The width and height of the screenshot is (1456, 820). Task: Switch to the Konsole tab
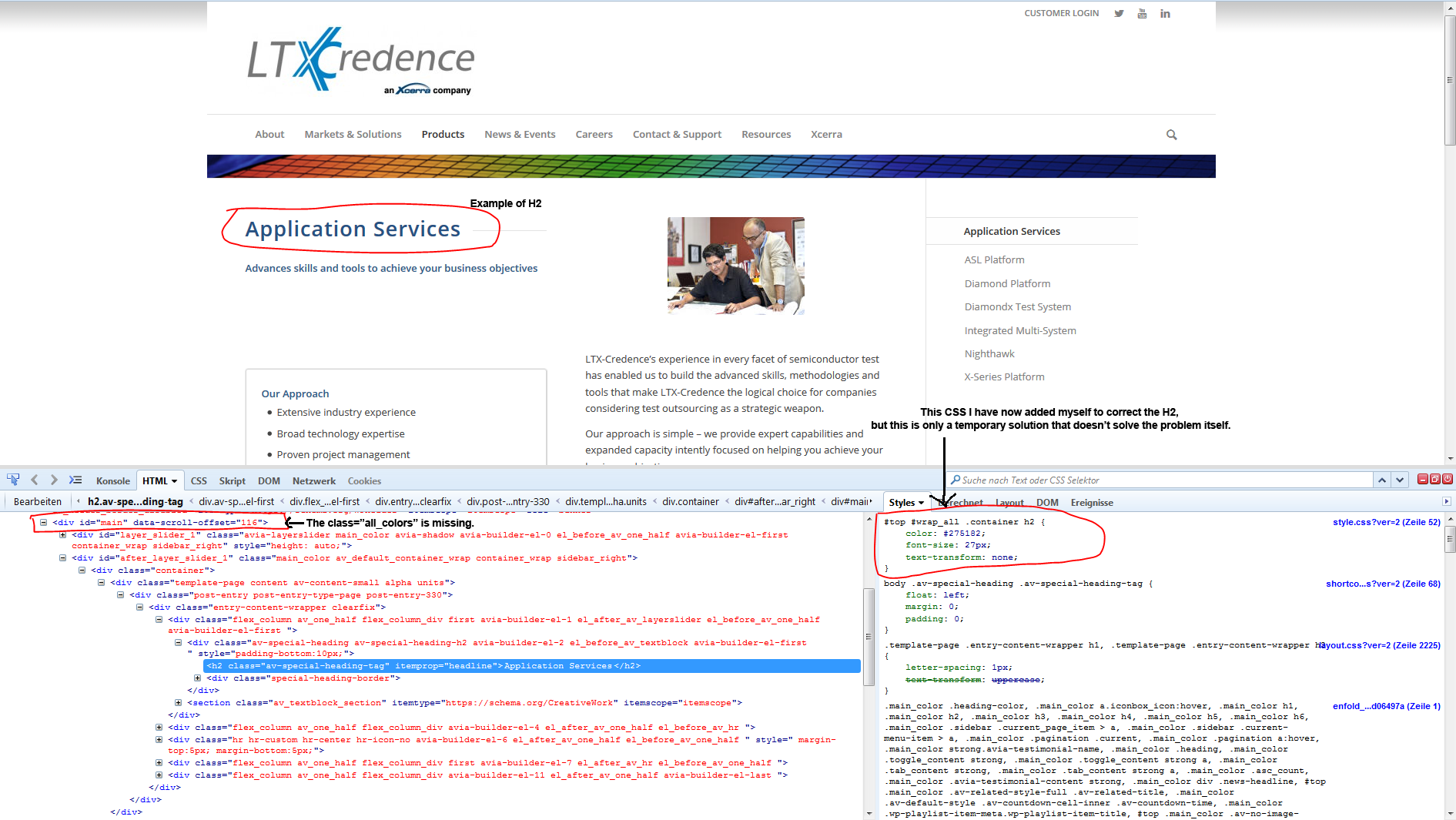pyautogui.click(x=113, y=480)
